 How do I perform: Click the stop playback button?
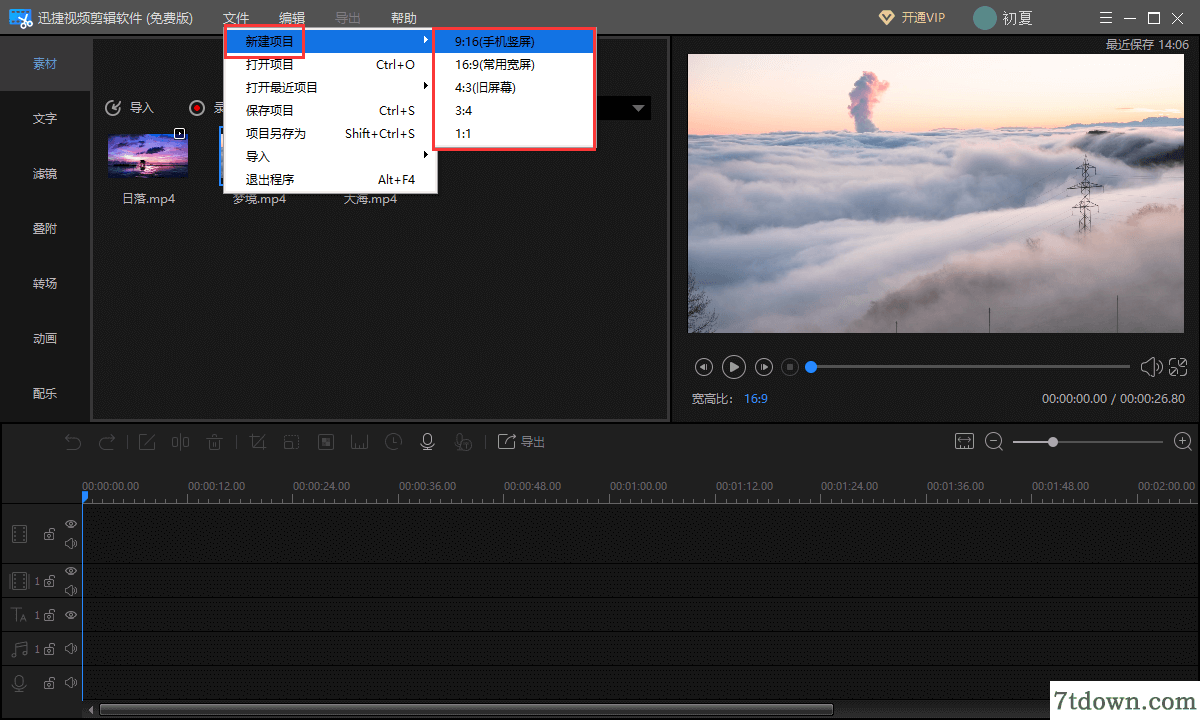[790, 367]
